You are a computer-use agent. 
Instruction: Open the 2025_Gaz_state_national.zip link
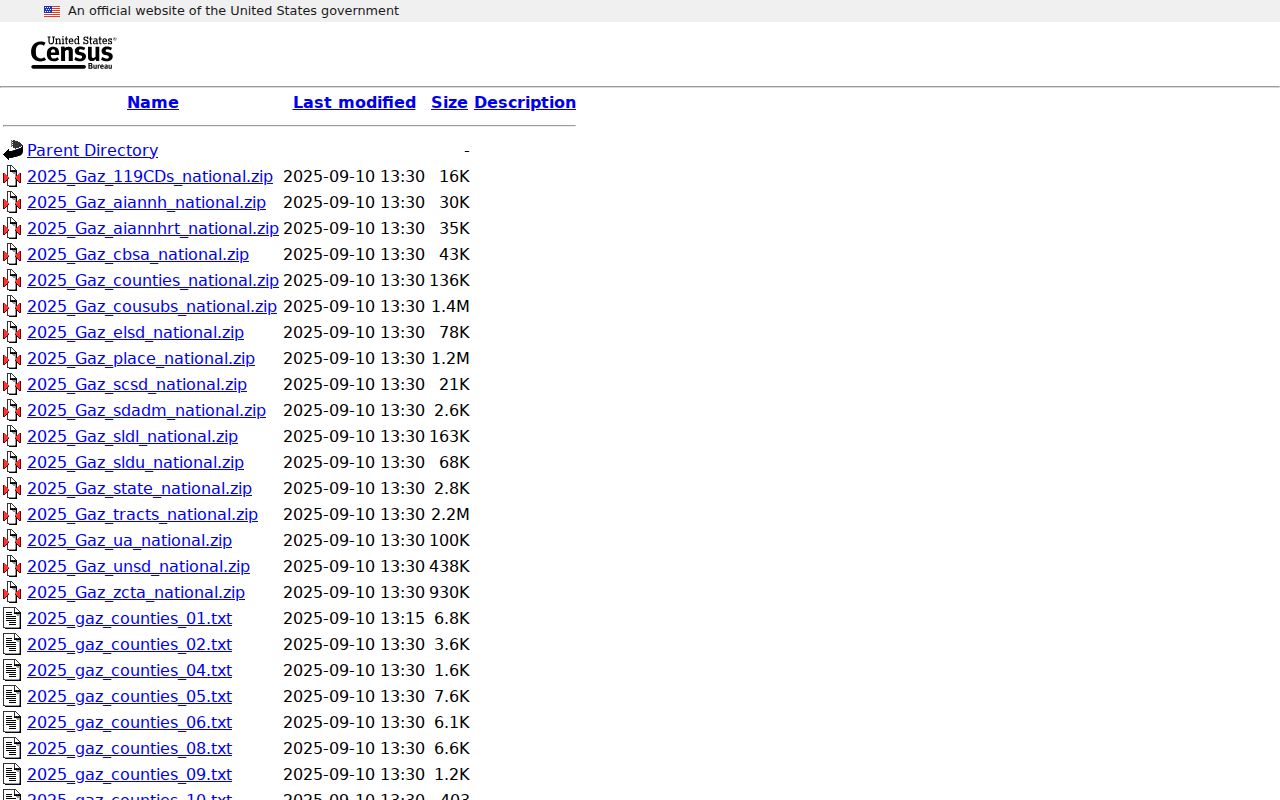139,488
